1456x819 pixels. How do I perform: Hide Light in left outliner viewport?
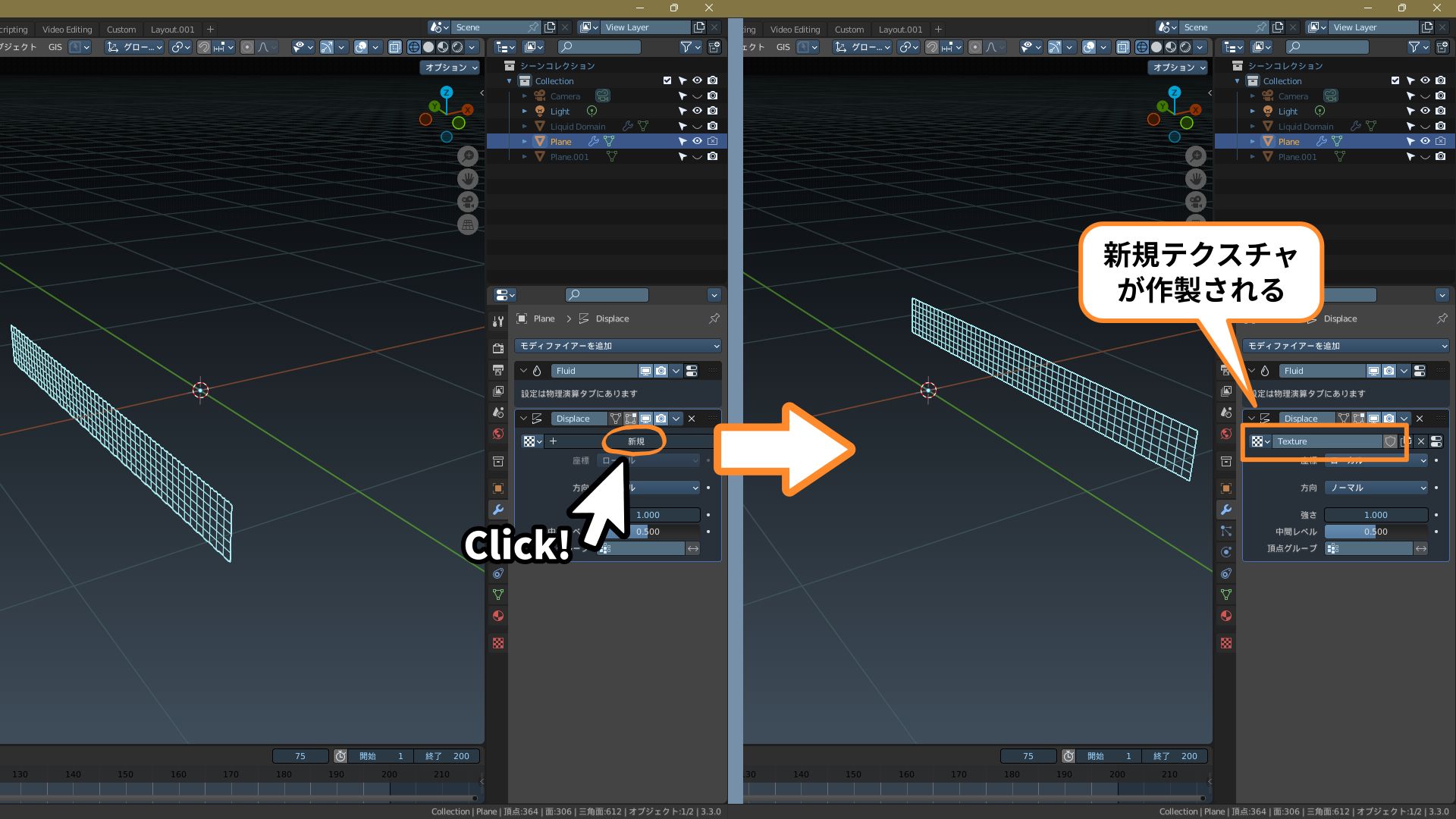(x=697, y=111)
